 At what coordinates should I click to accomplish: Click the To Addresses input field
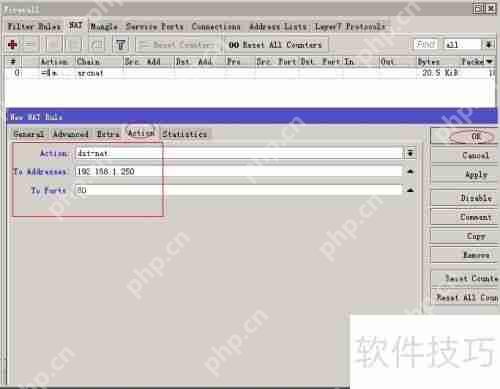click(239, 171)
